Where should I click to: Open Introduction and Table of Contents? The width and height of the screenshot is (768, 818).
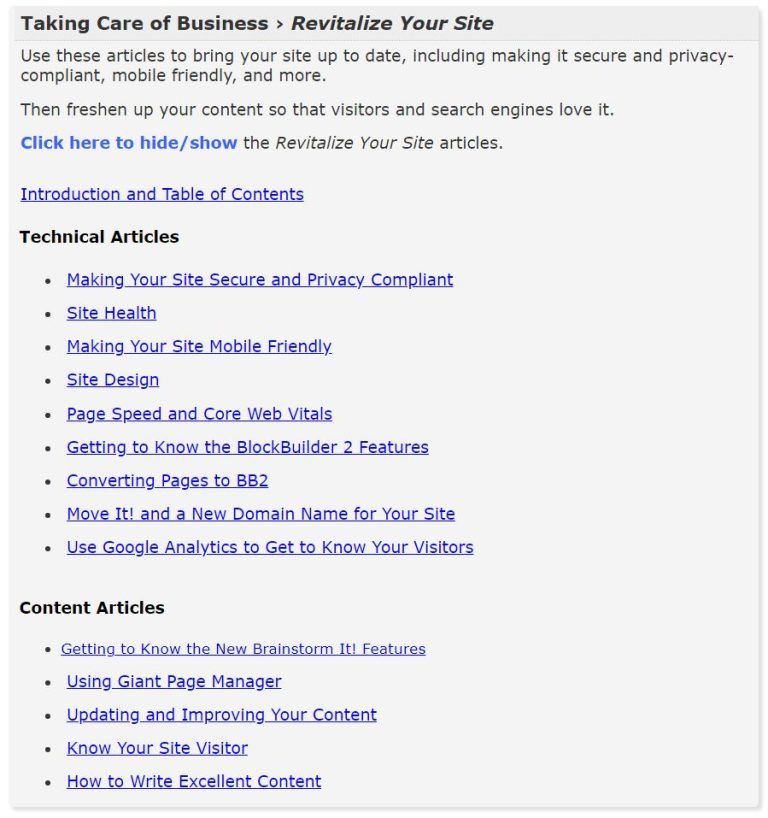point(161,194)
